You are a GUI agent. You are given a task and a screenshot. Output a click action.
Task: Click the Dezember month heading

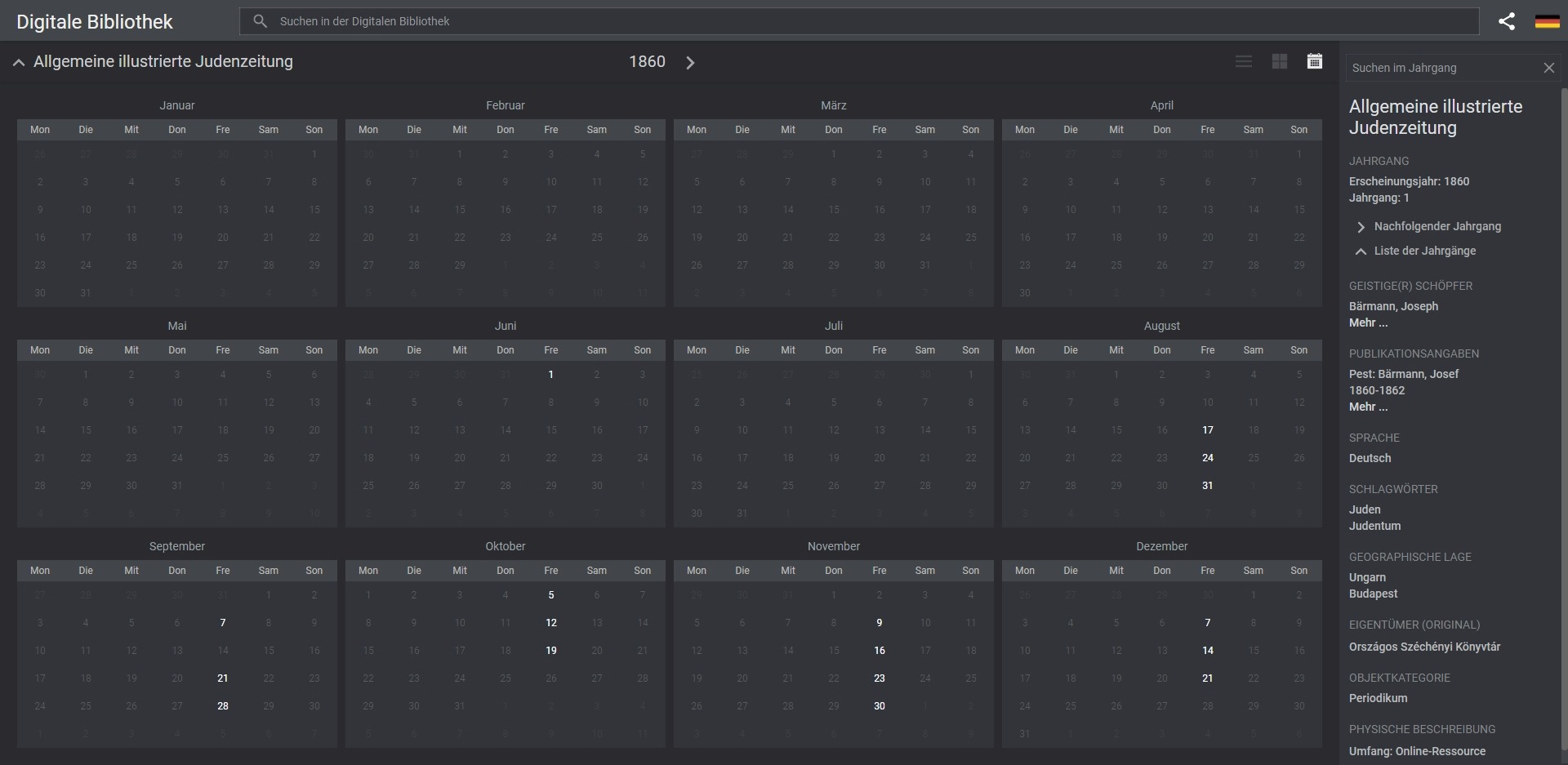(x=1161, y=546)
